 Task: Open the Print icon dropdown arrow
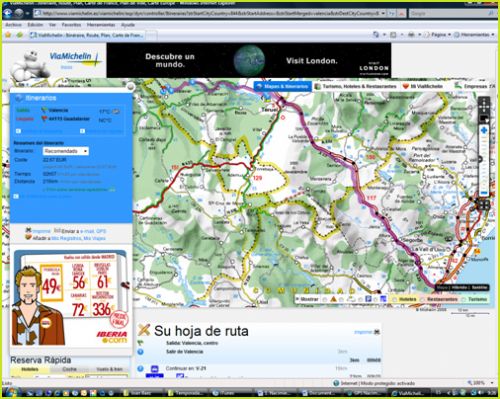coord(419,35)
